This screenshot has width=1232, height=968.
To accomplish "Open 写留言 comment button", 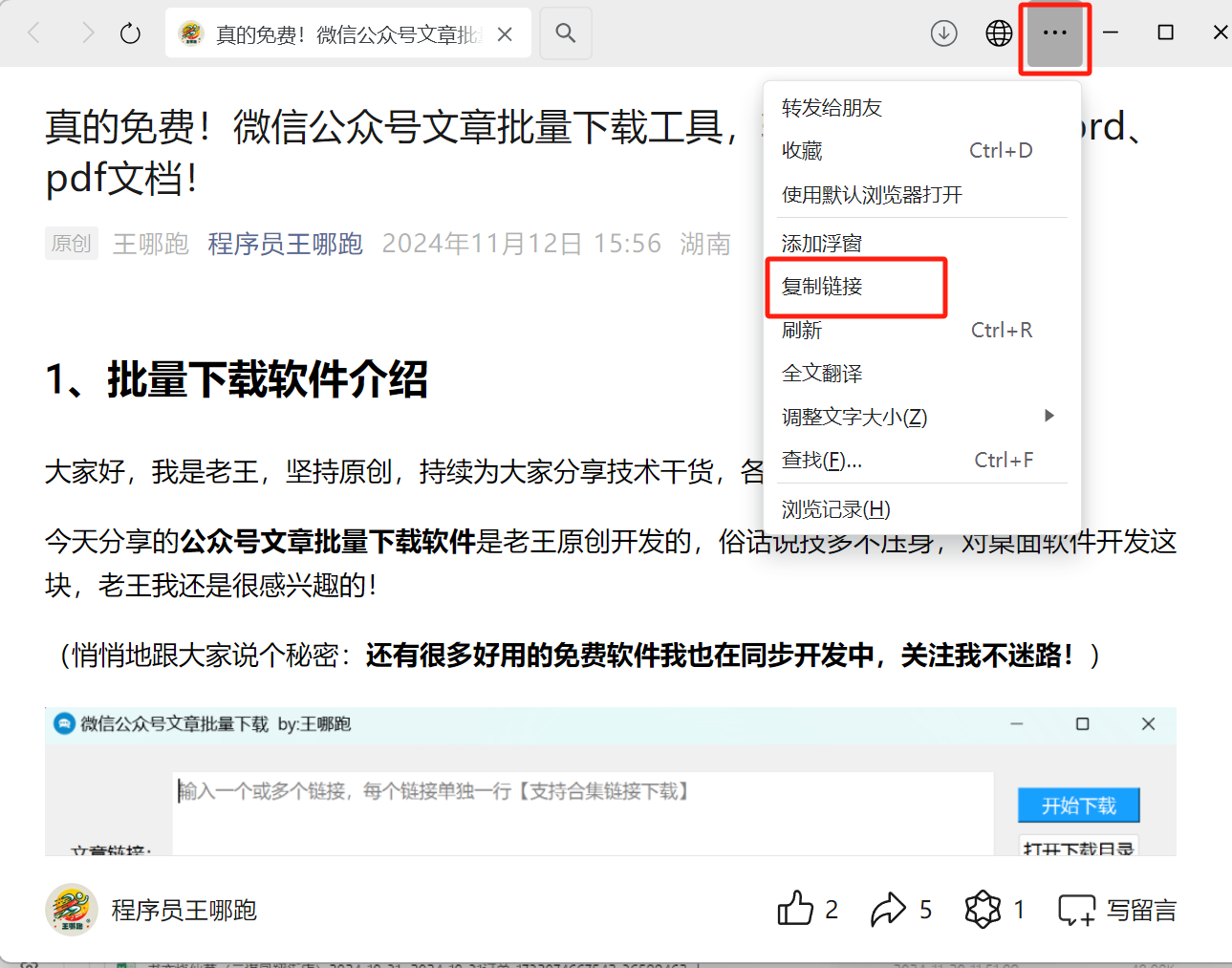I will (x=1116, y=910).
